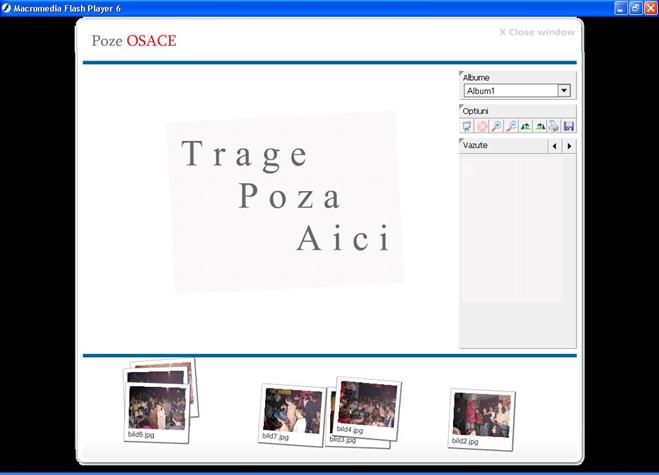Collapse the Vazute panel corner triangle
This screenshot has height=475, width=659.
coord(461,141)
